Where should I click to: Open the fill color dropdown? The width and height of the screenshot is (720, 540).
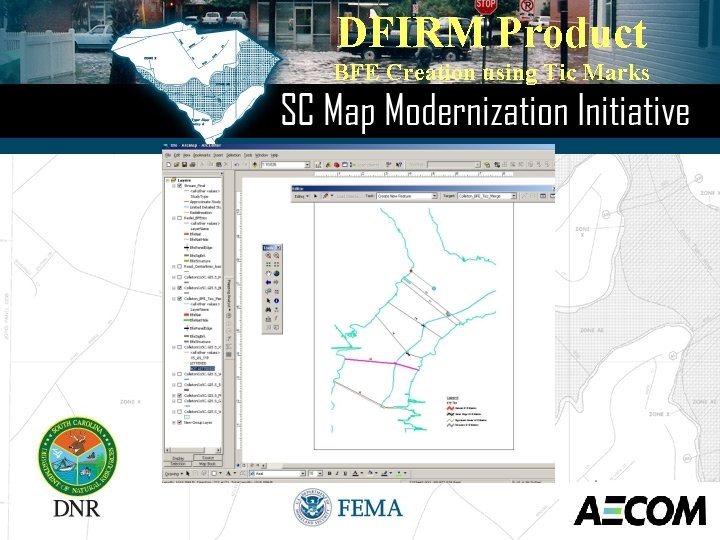[x=377, y=473]
